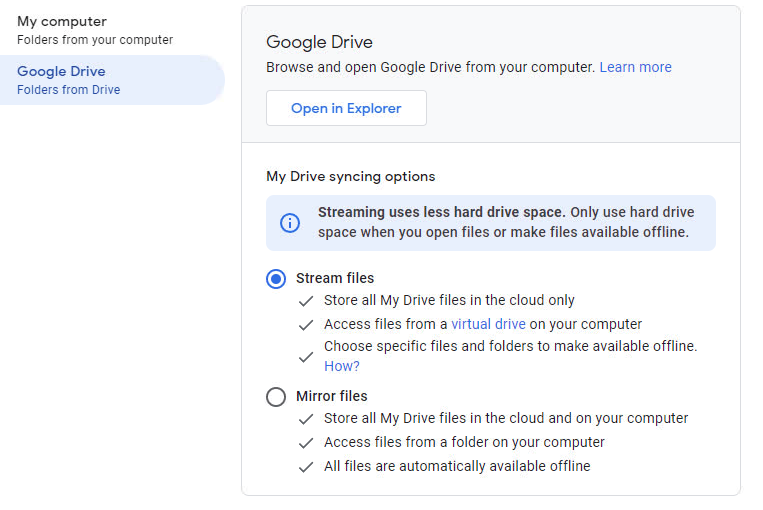This screenshot has height=510, width=763.
Task: Click the info icon in streaming notice
Action: point(290,223)
